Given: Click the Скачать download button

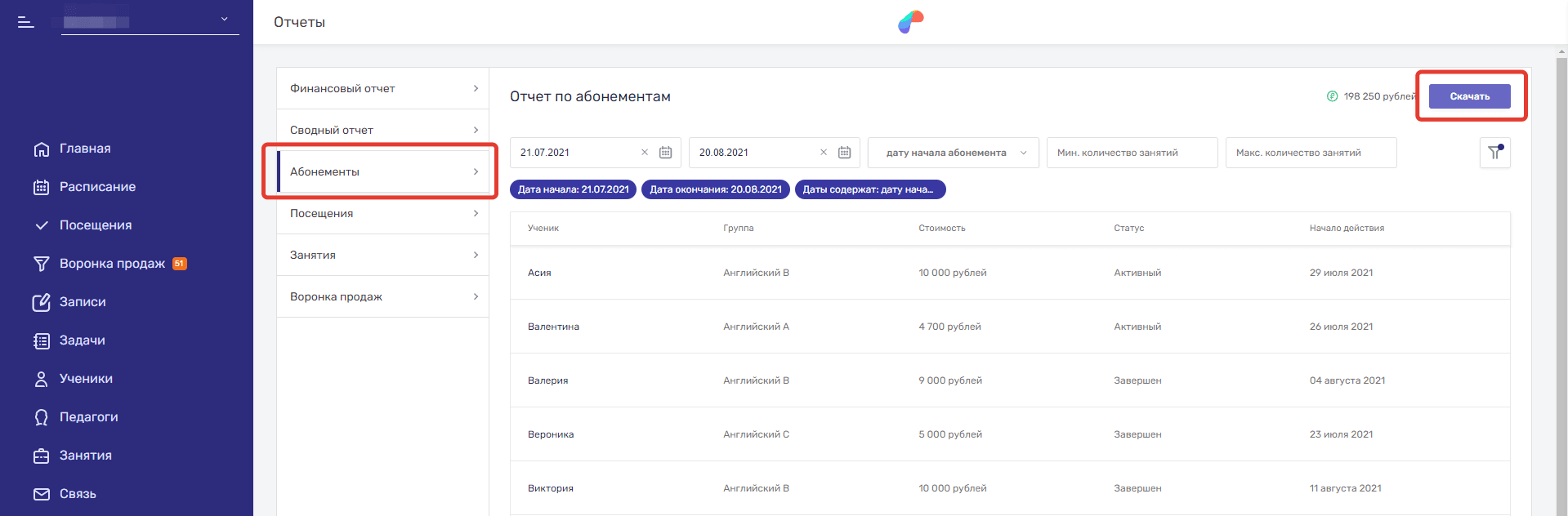Looking at the screenshot, I should (x=1469, y=96).
